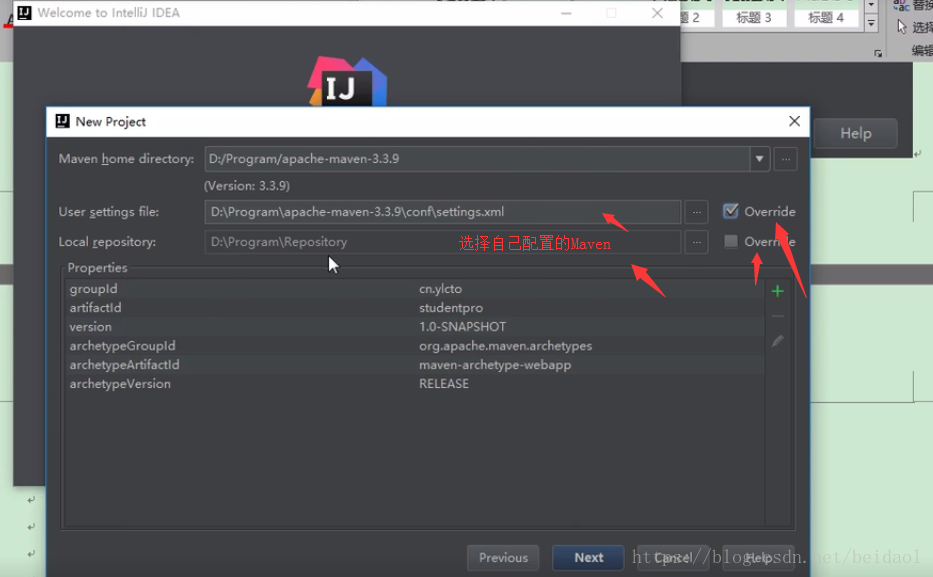Screen dimensions: 933x577
Task: Browse for User settings file with ellipsis button
Action: [x=696, y=212]
